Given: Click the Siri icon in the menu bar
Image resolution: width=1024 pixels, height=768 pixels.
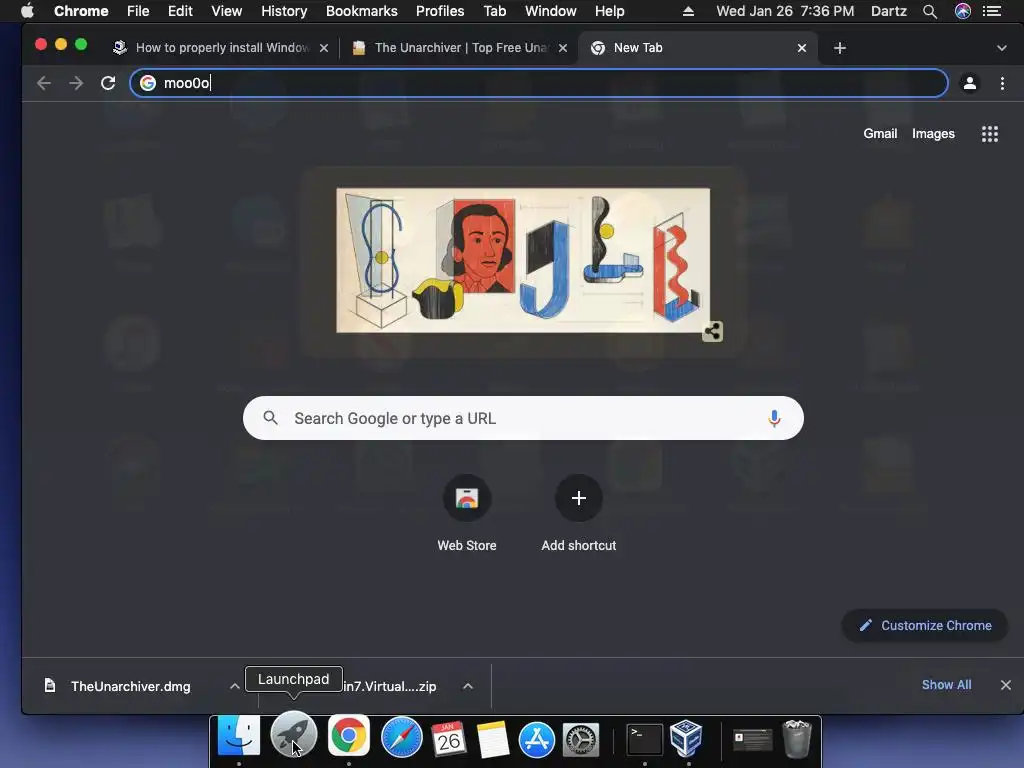Looking at the screenshot, I should click(x=963, y=11).
